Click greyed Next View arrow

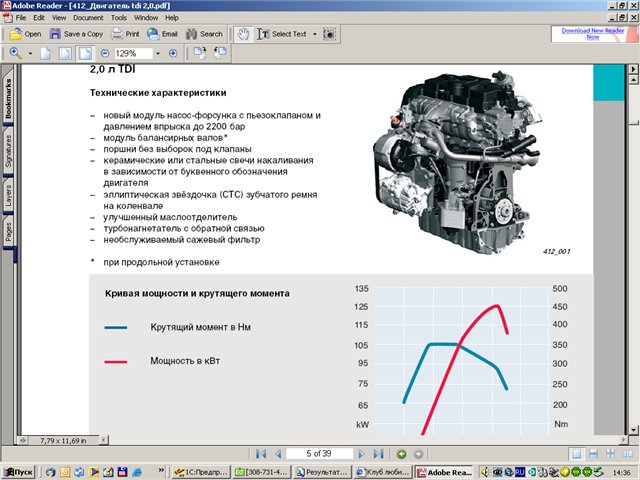(x=418, y=454)
